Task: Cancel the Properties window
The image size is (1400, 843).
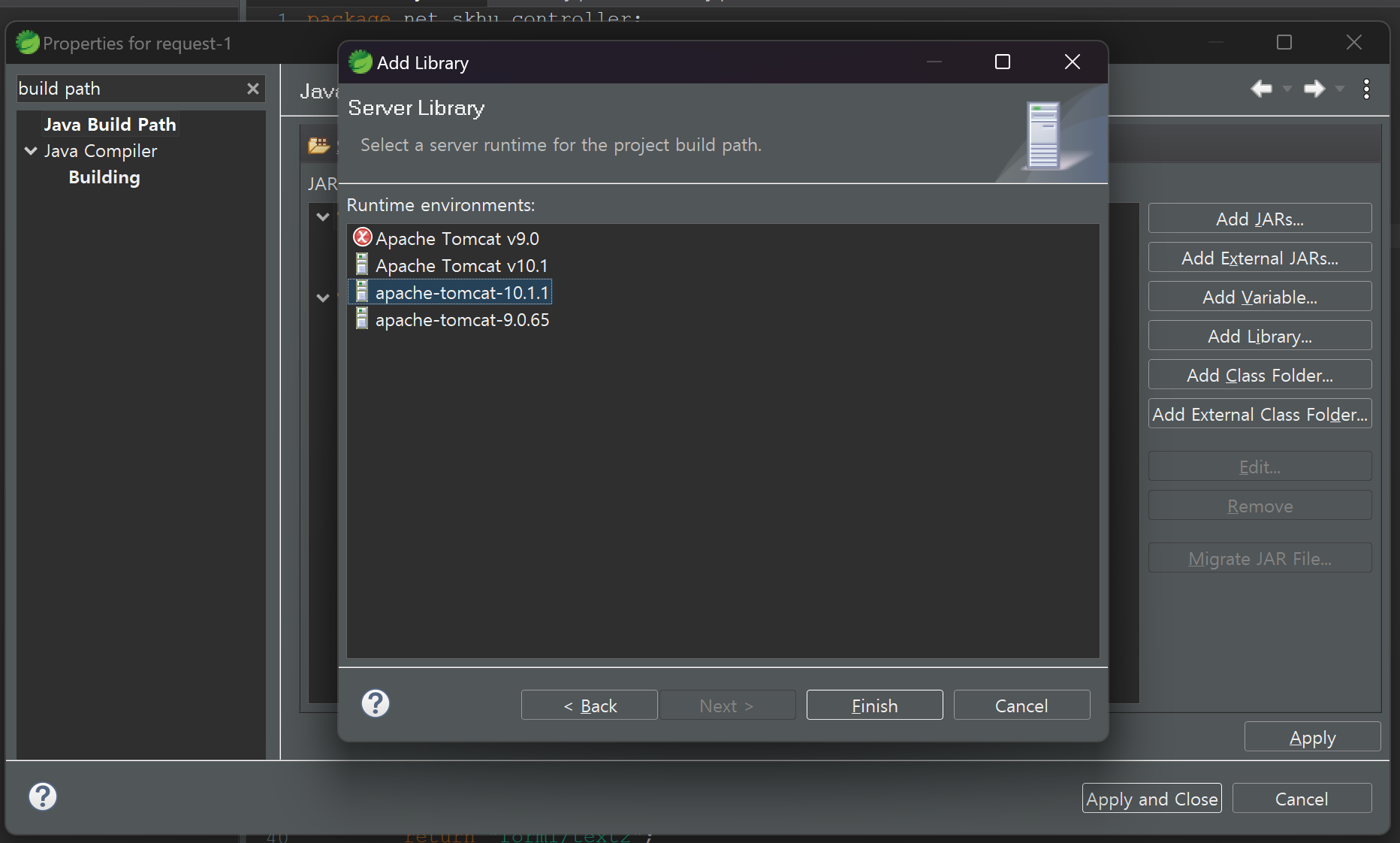Action: pyautogui.click(x=1302, y=799)
